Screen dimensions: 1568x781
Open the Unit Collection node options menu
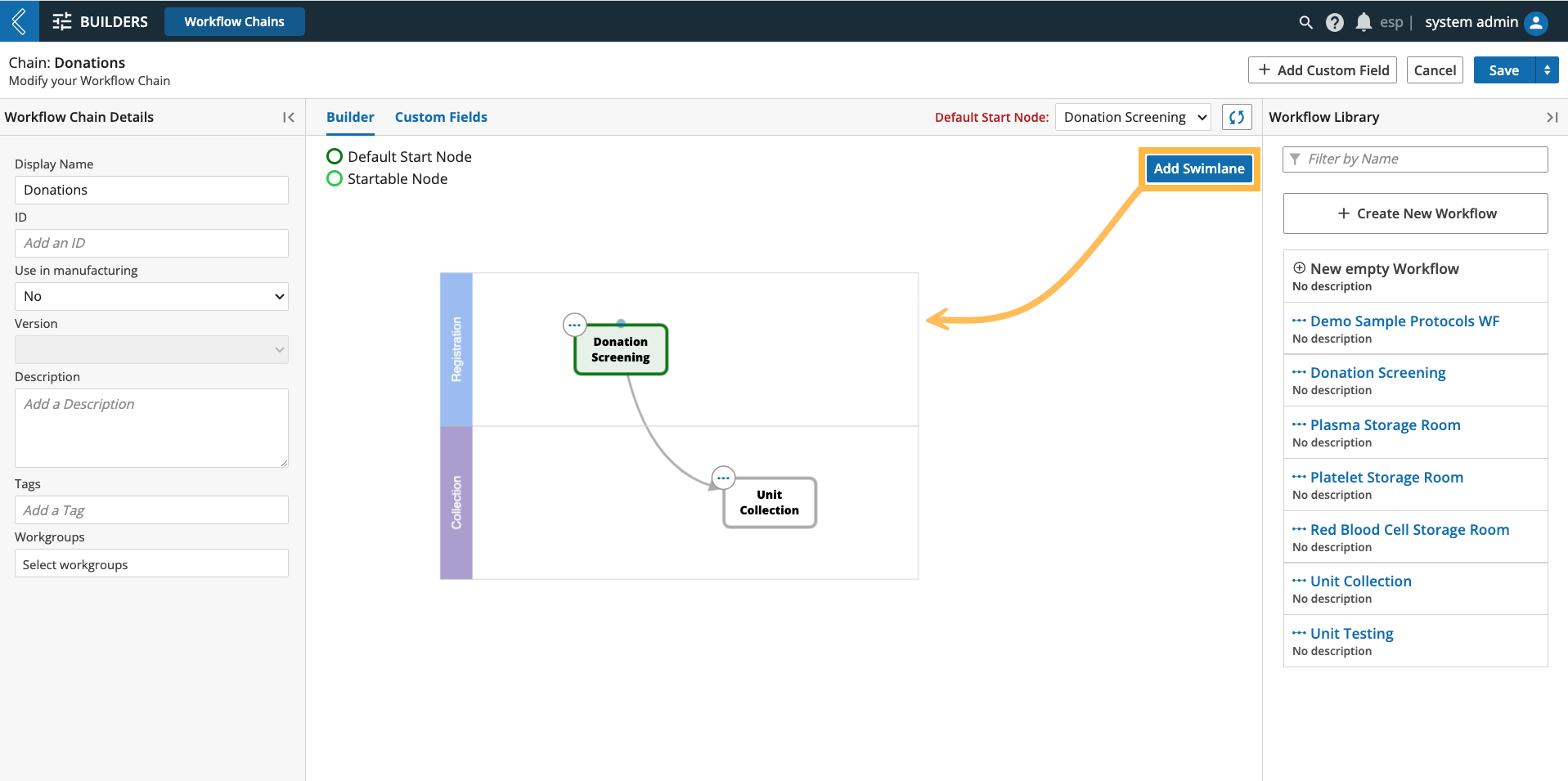pyautogui.click(x=723, y=478)
